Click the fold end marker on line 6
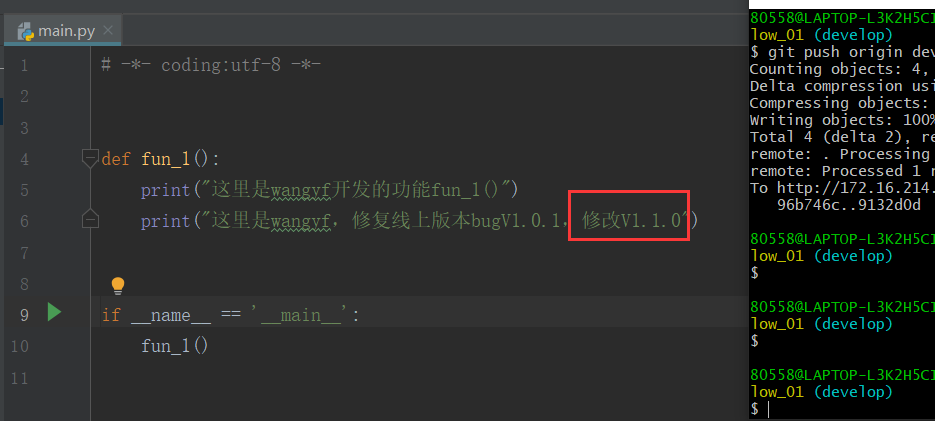The width and height of the screenshot is (935, 421). point(90,220)
